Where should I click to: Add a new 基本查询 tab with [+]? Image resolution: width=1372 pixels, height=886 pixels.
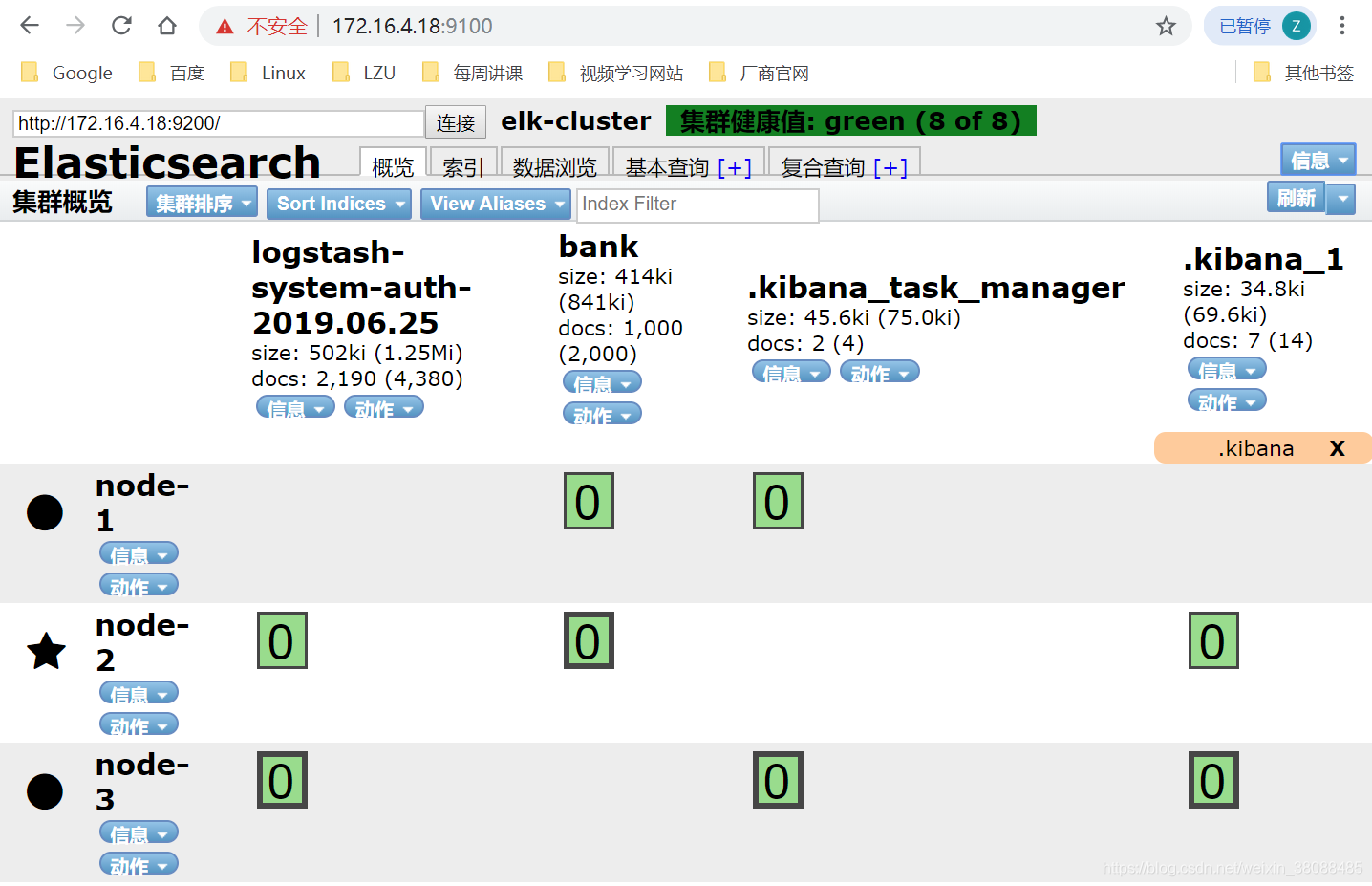[735, 168]
